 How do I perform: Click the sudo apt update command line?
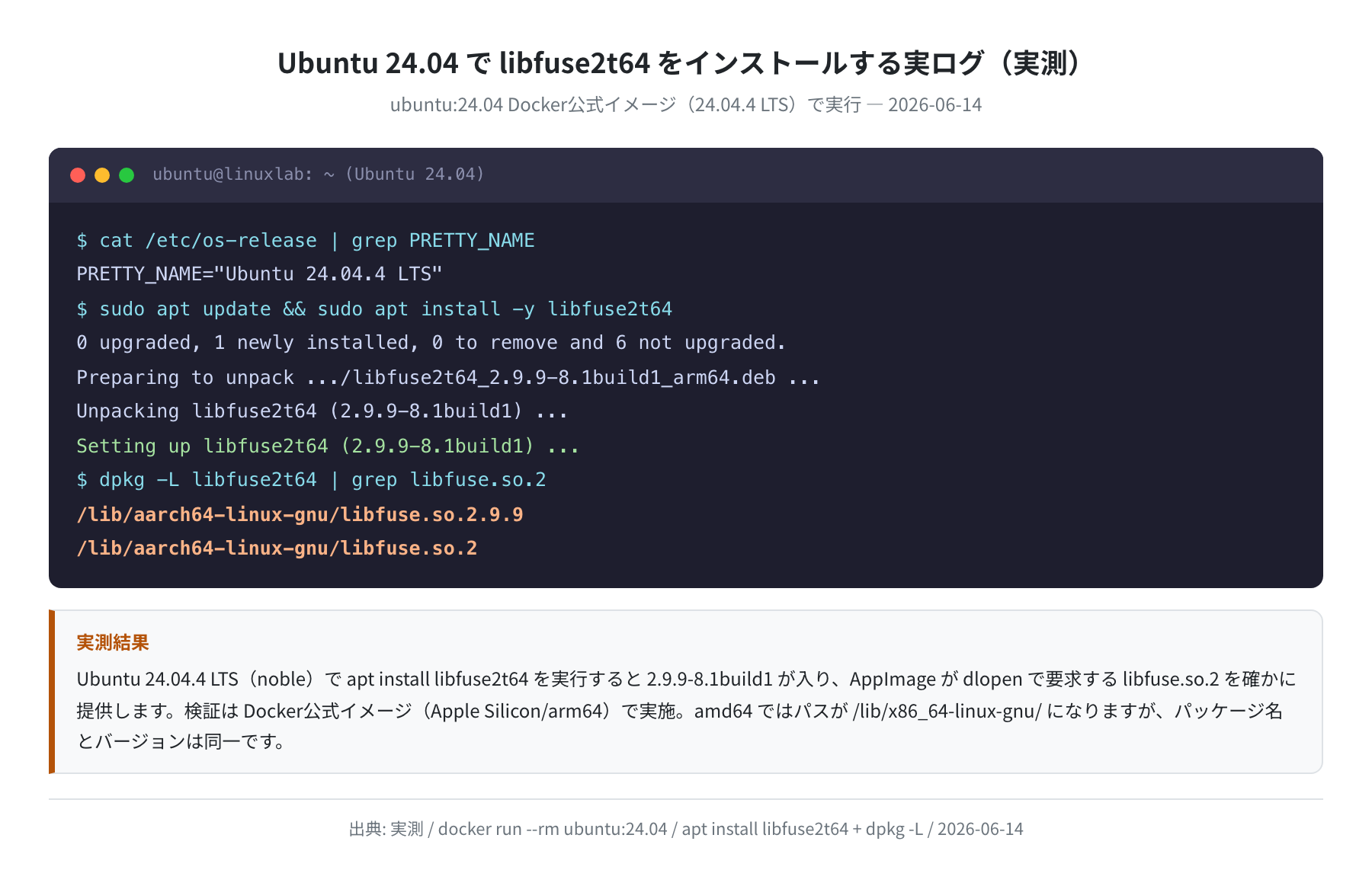tap(374, 309)
